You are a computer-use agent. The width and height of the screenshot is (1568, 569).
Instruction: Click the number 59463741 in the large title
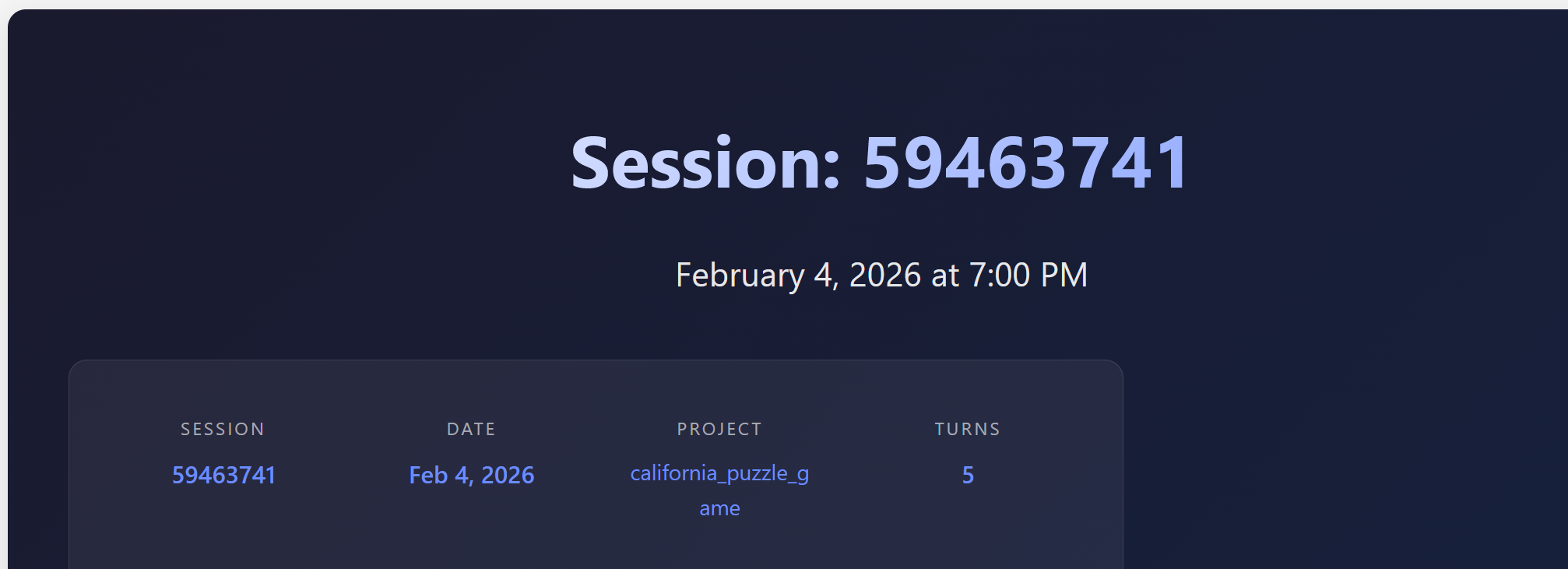(x=1026, y=163)
